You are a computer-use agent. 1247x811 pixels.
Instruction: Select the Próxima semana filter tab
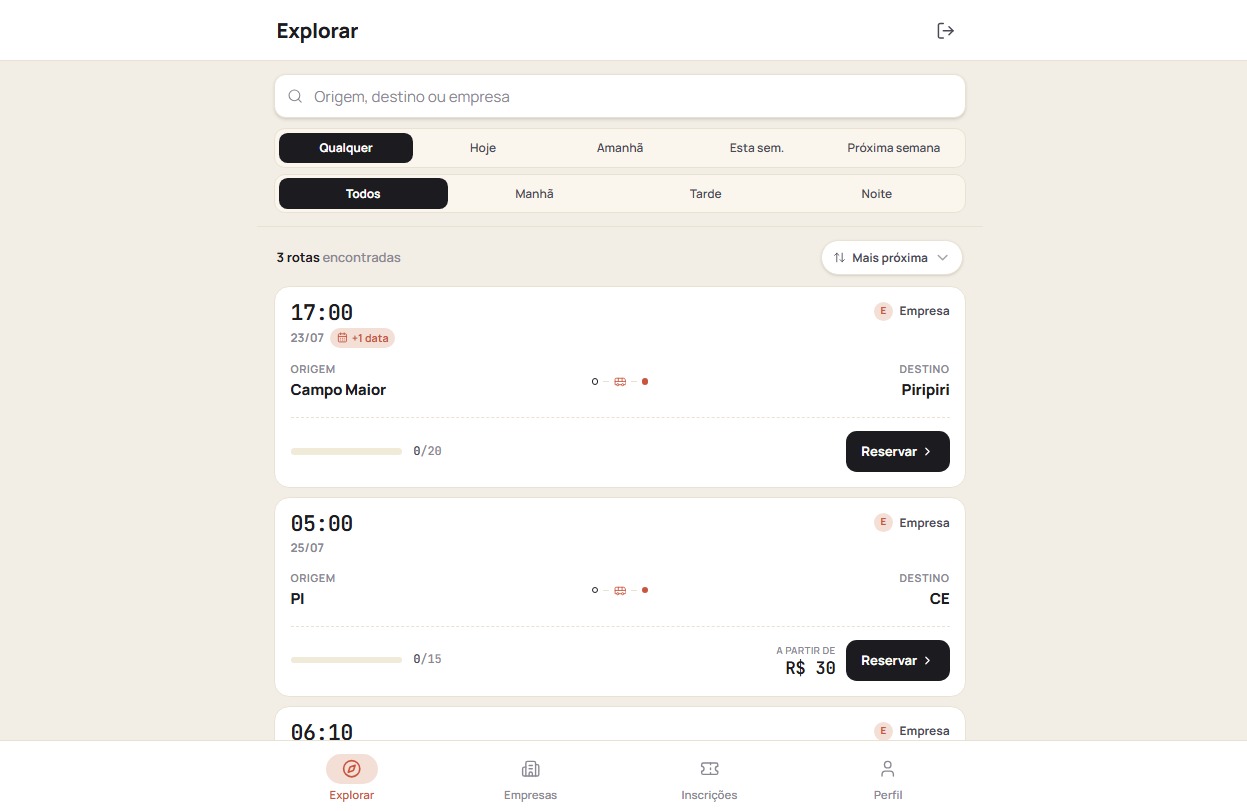point(894,148)
